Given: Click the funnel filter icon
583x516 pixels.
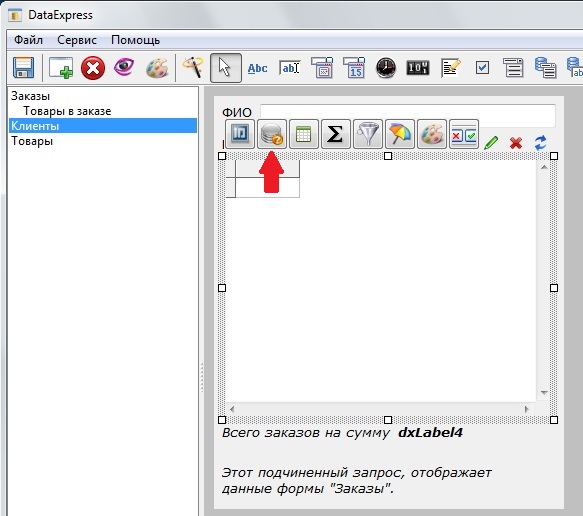Looking at the screenshot, I should 368,134.
